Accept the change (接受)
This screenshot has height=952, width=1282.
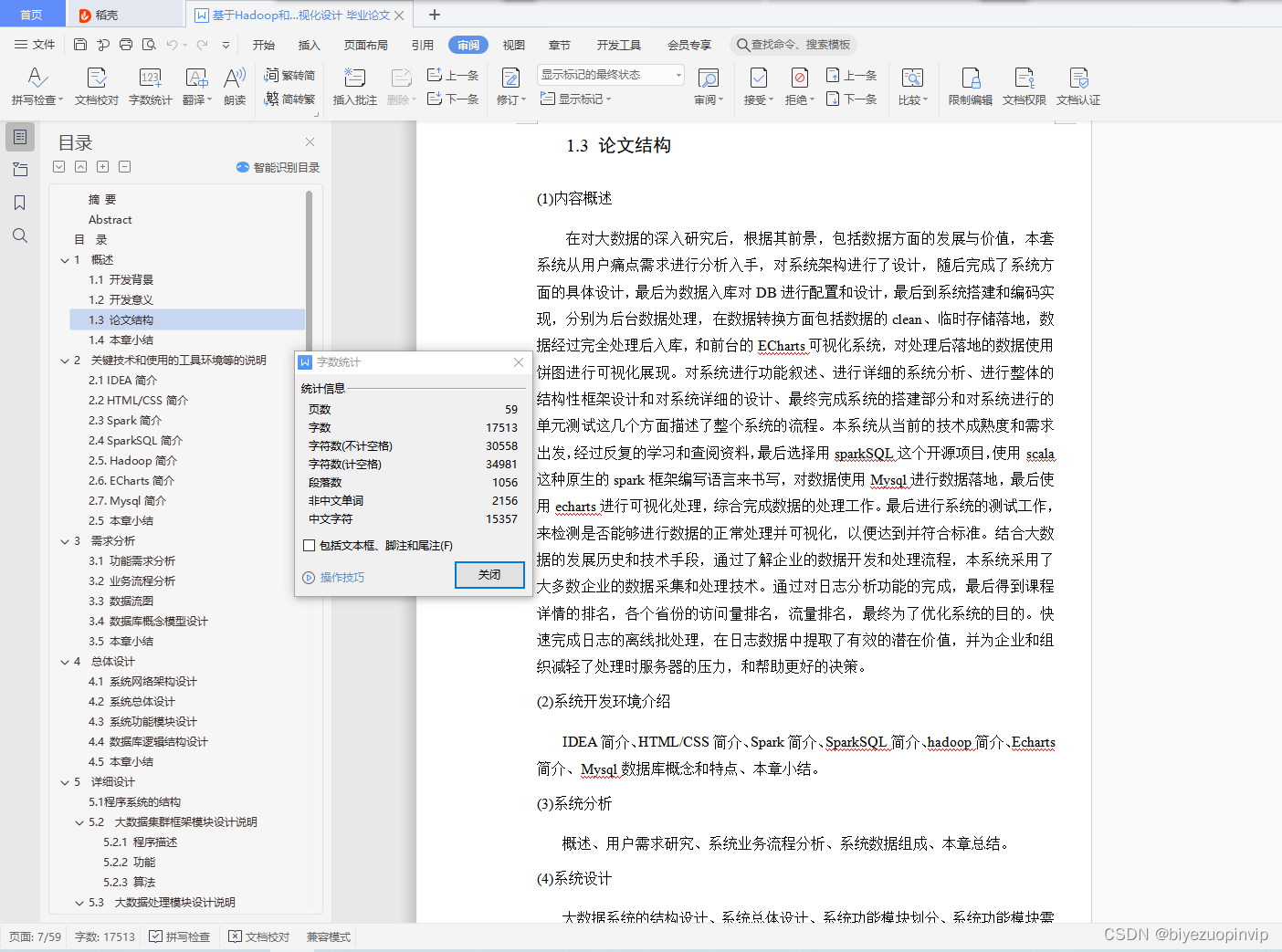pyautogui.click(x=758, y=87)
